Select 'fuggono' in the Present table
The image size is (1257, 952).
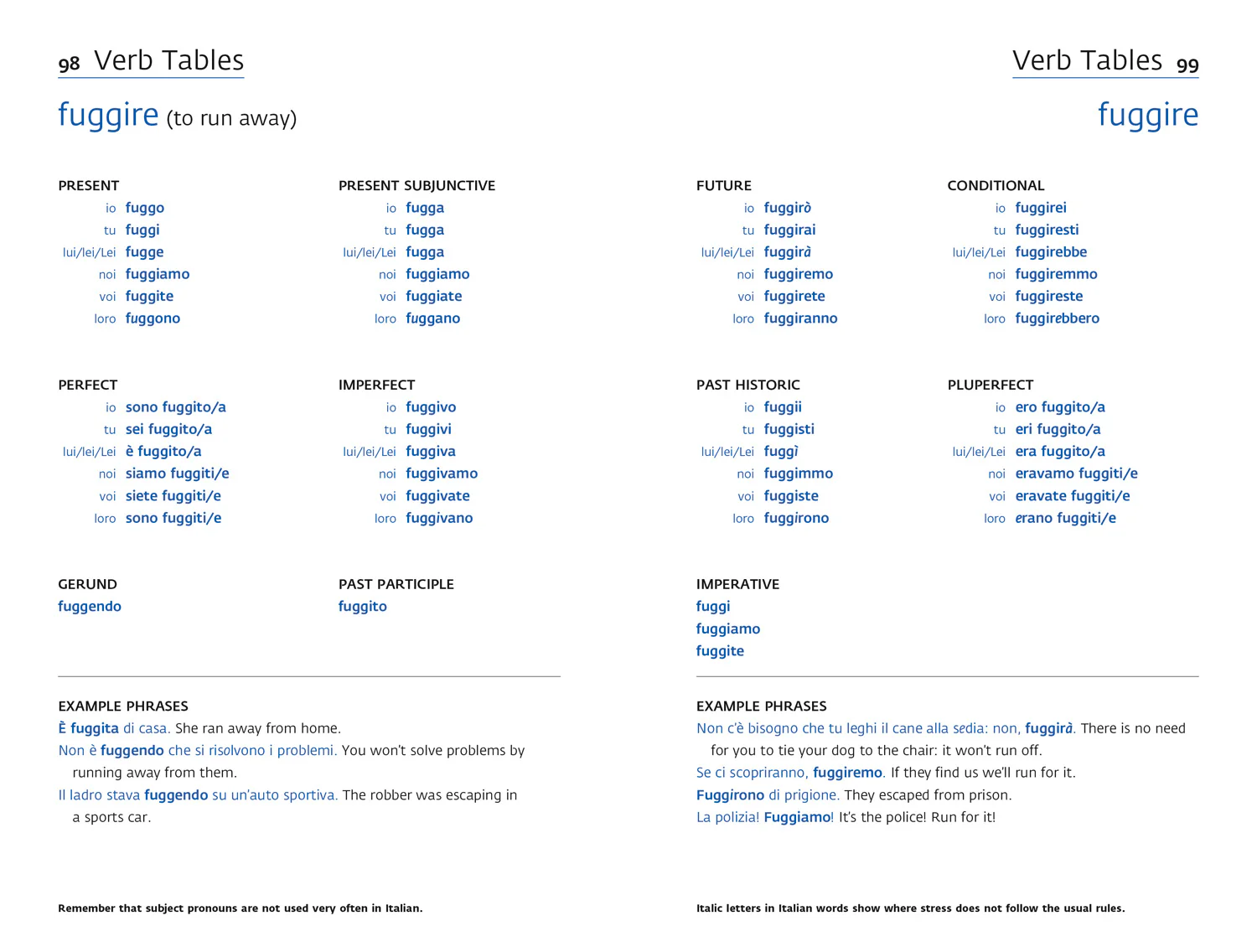pyautogui.click(x=153, y=319)
